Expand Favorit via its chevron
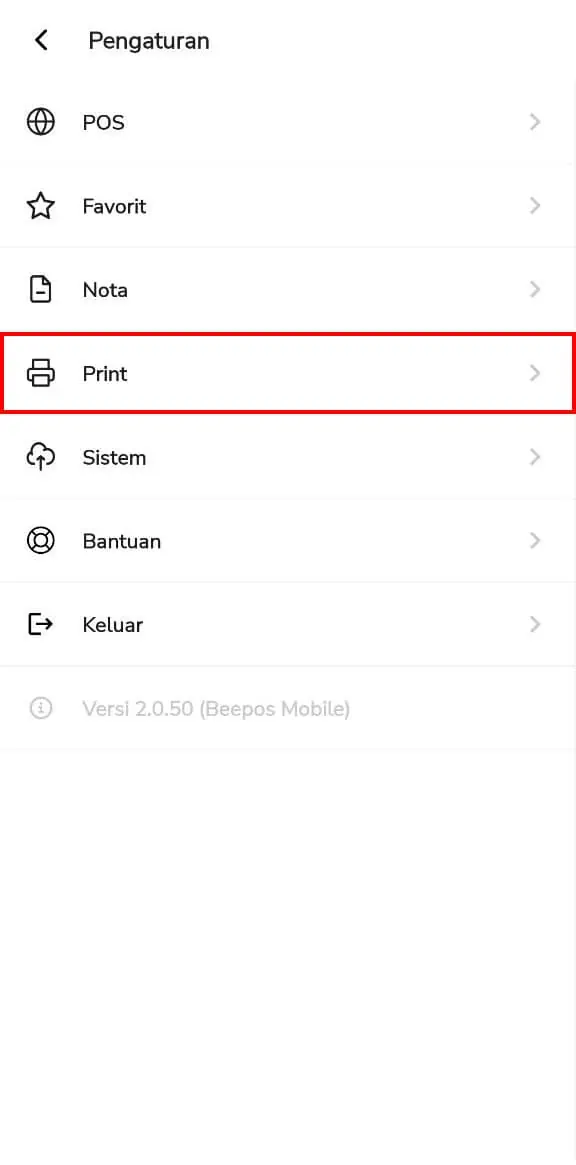 point(534,206)
